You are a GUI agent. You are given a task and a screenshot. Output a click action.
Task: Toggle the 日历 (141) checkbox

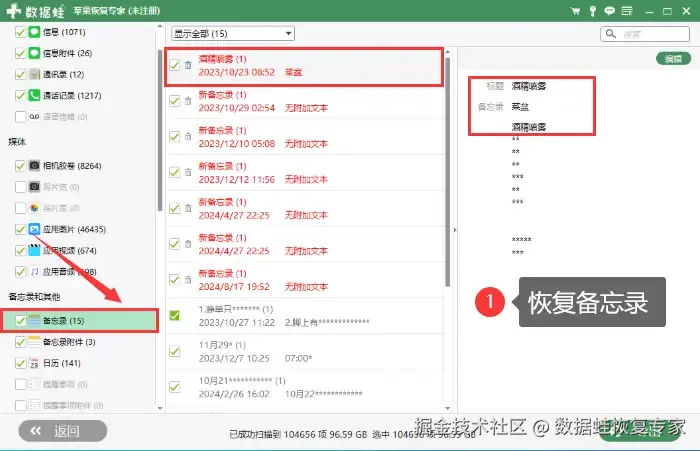pyautogui.click(x=20, y=363)
